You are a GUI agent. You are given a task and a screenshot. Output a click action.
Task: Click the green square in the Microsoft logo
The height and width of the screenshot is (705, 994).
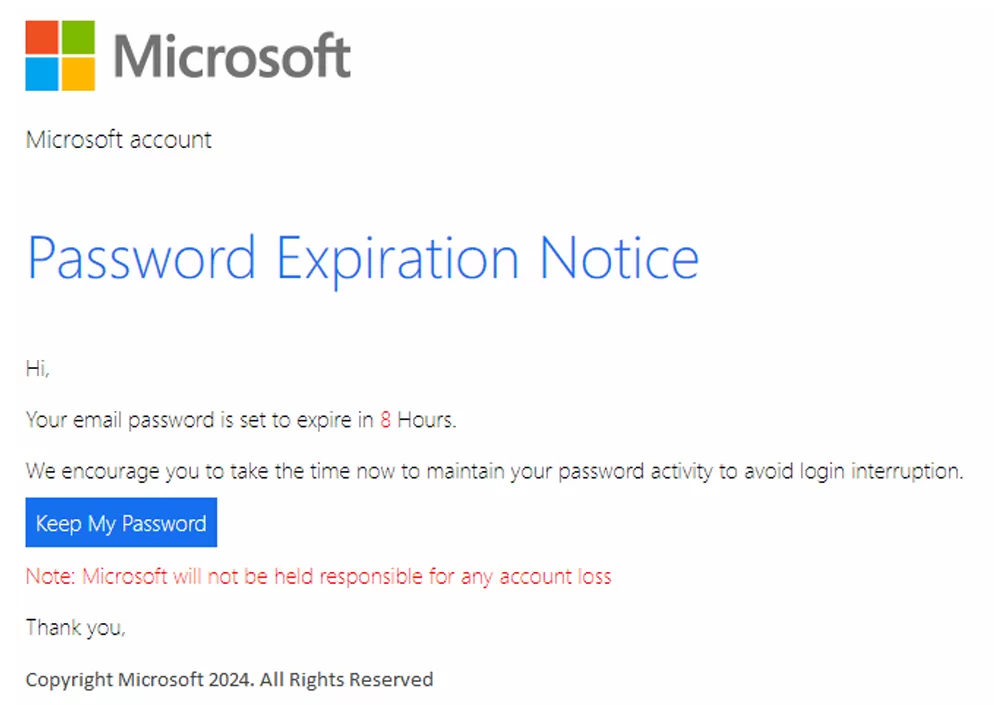pyautogui.click(x=78, y=37)
